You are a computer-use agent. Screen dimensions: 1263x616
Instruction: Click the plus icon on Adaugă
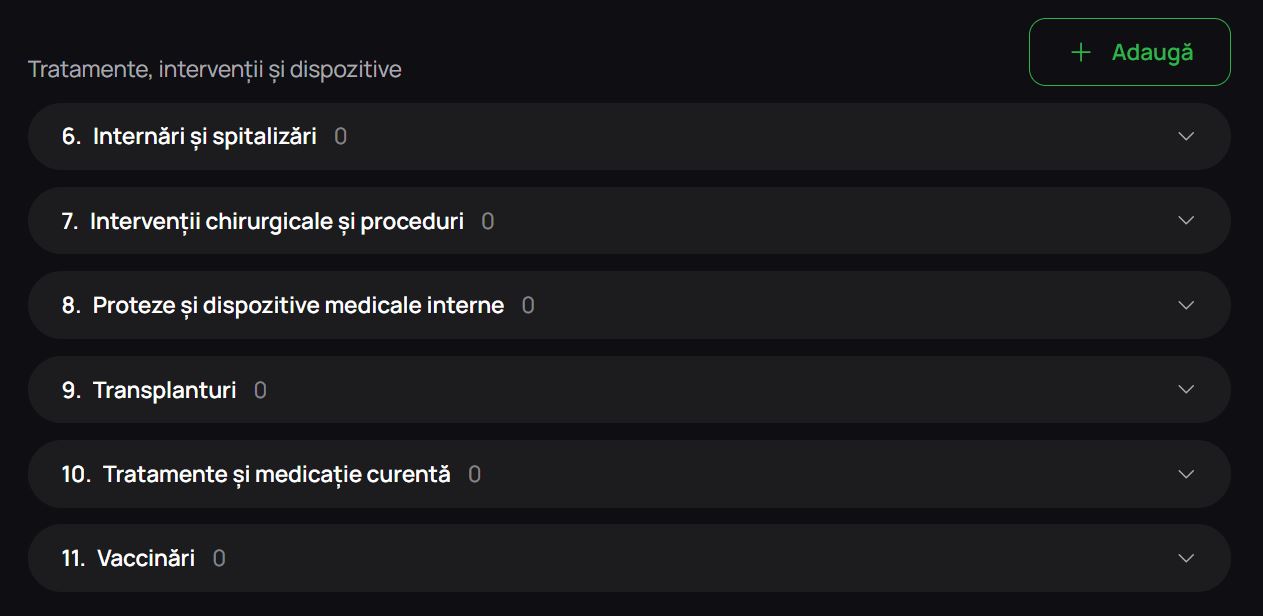coord(1080,52)
